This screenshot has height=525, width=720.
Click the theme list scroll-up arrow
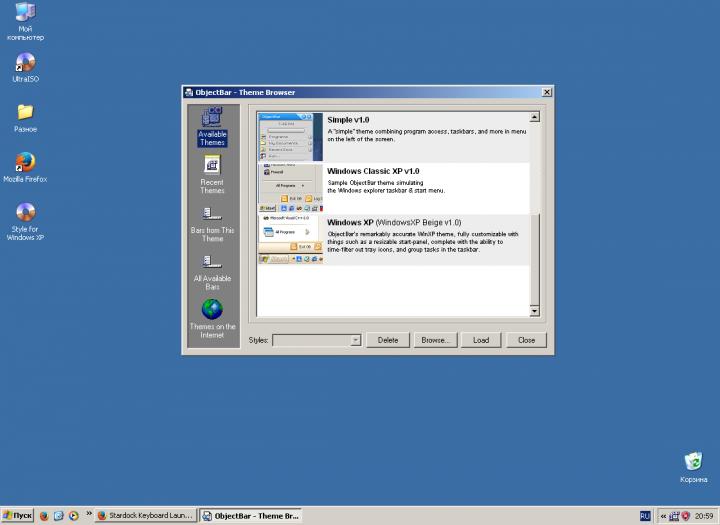[x=534, y=117]
